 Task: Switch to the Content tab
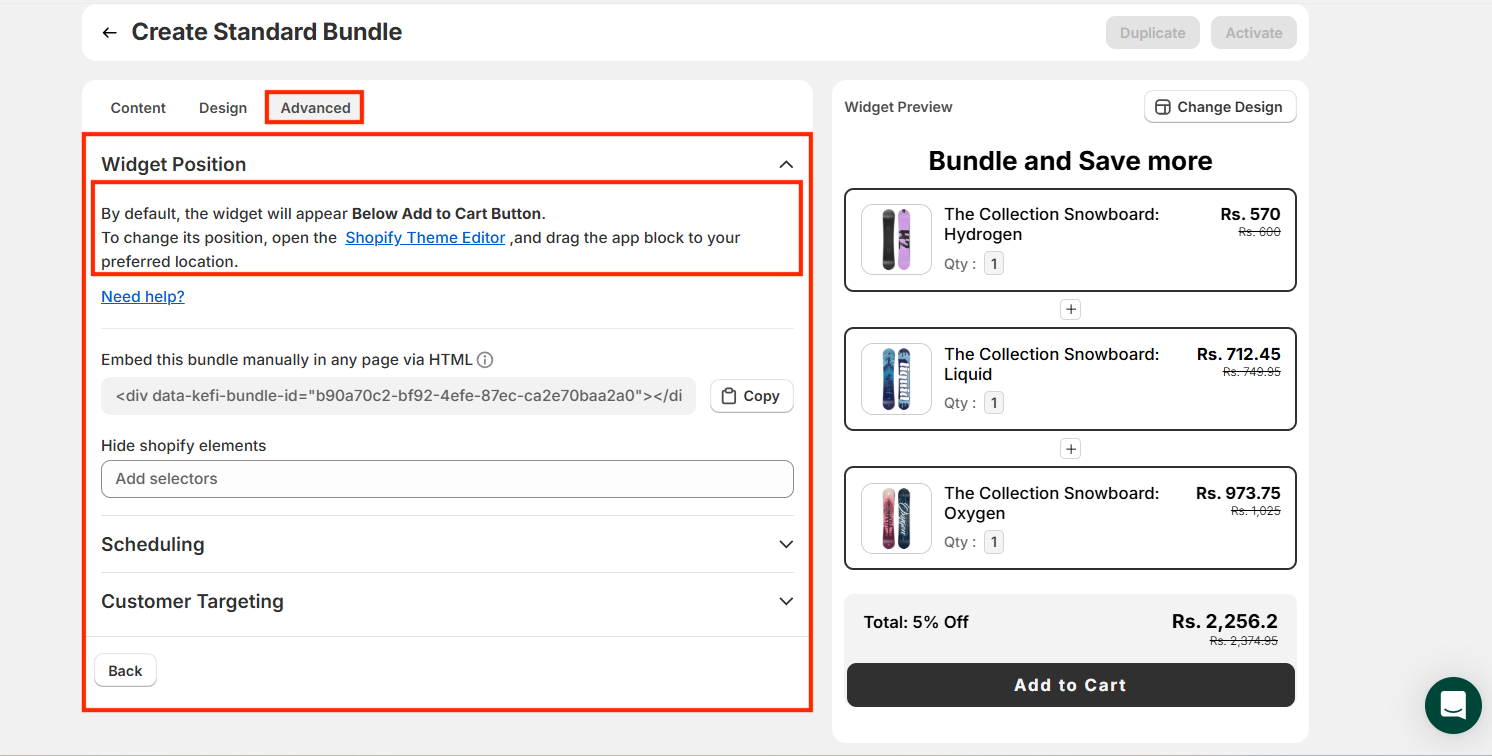pos(138,108)
